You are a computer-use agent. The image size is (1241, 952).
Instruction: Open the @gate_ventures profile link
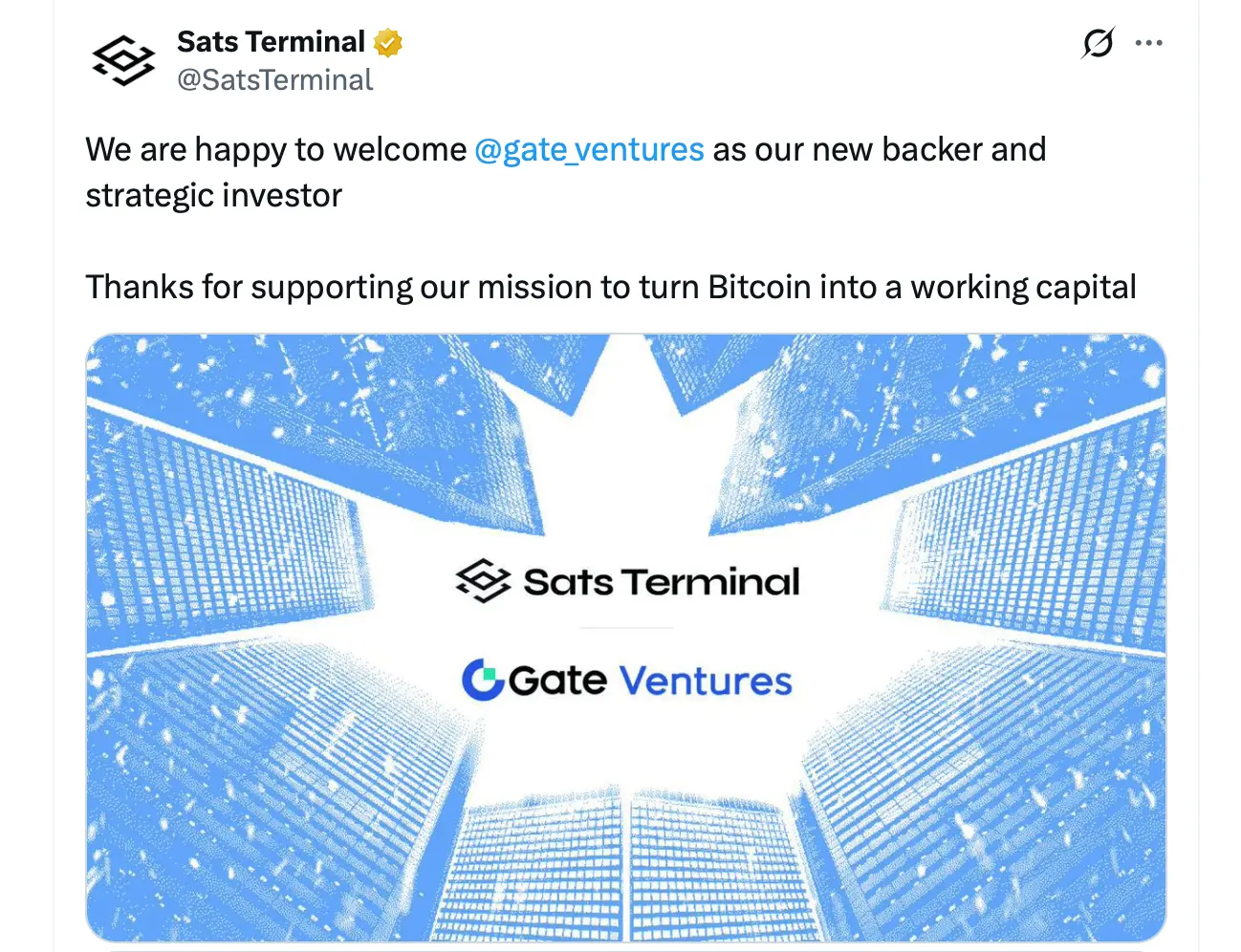590,149
